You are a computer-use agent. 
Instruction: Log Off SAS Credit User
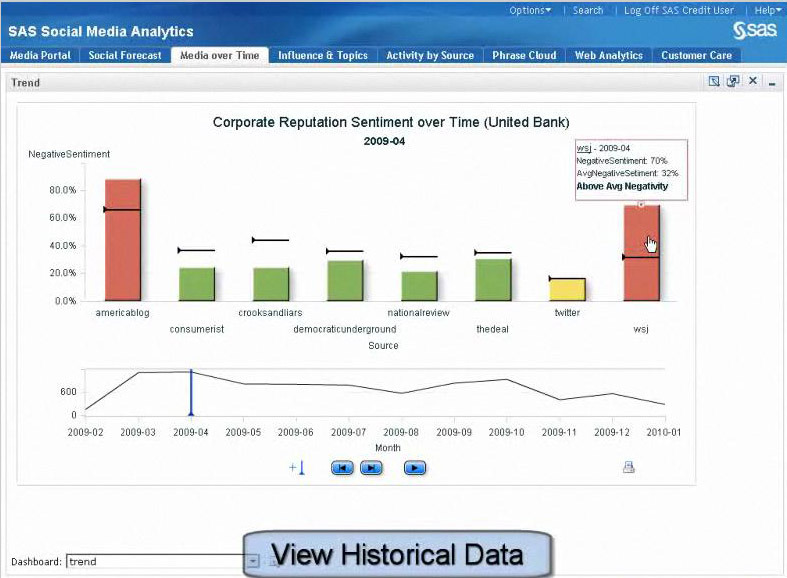[679, 10]
